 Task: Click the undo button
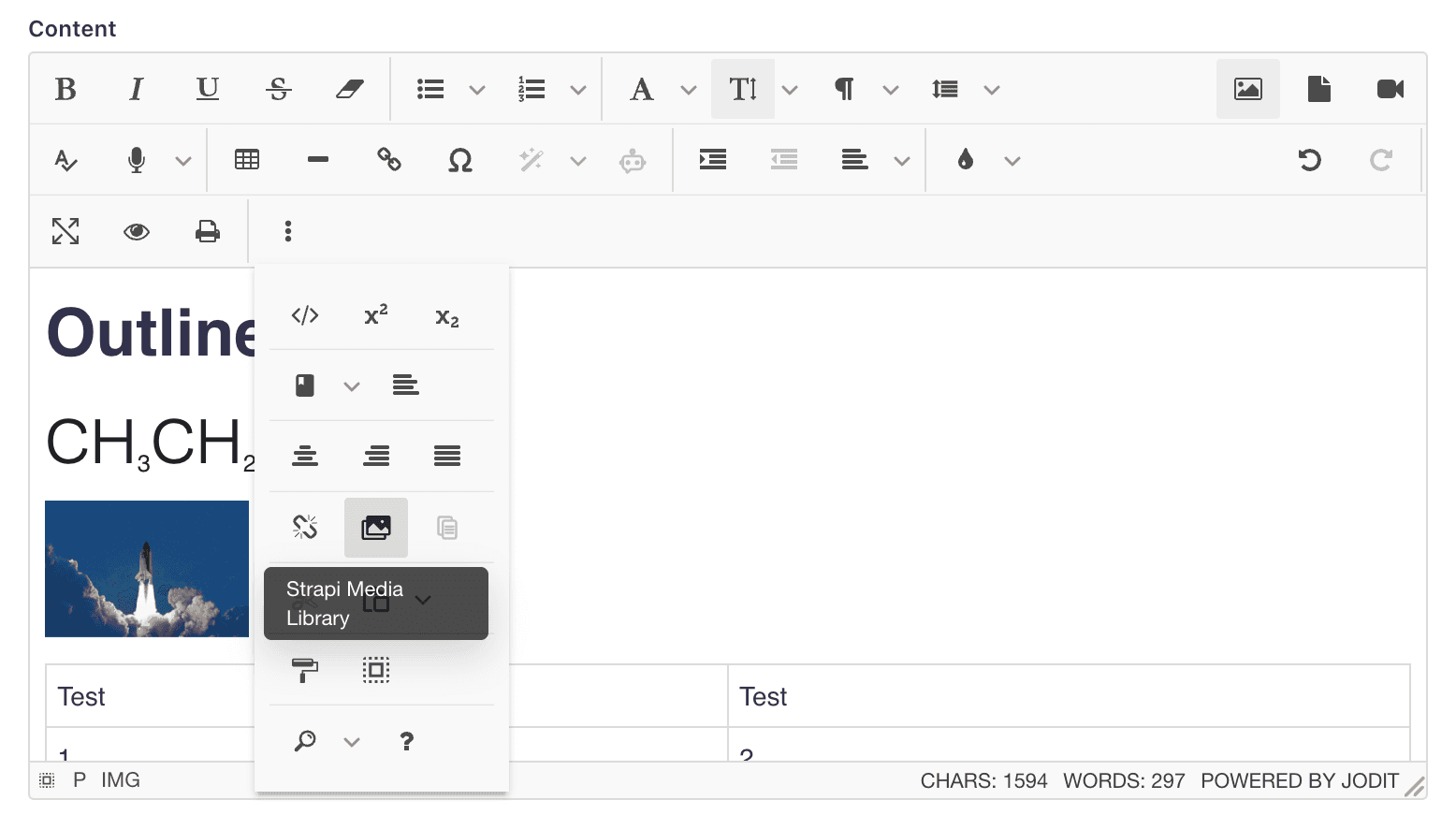[1310, 160]
